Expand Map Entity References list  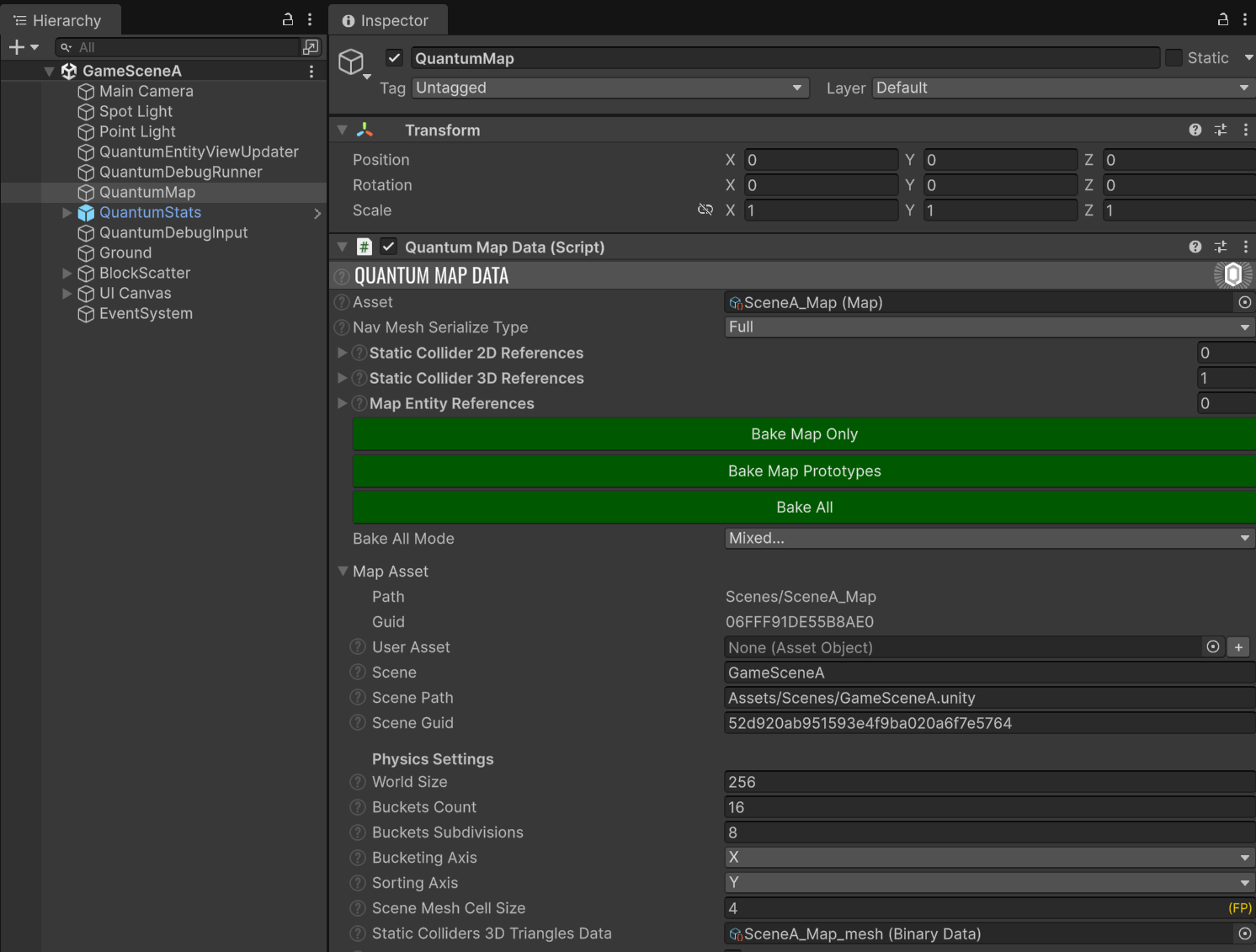coord(343,403)
